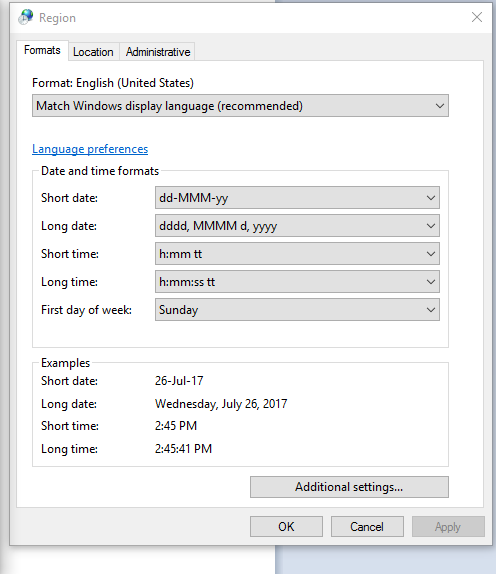The height and width of the screenshot is (574, 496).
Task: Close the Region dialog window
Action: (x=477, y=17)
